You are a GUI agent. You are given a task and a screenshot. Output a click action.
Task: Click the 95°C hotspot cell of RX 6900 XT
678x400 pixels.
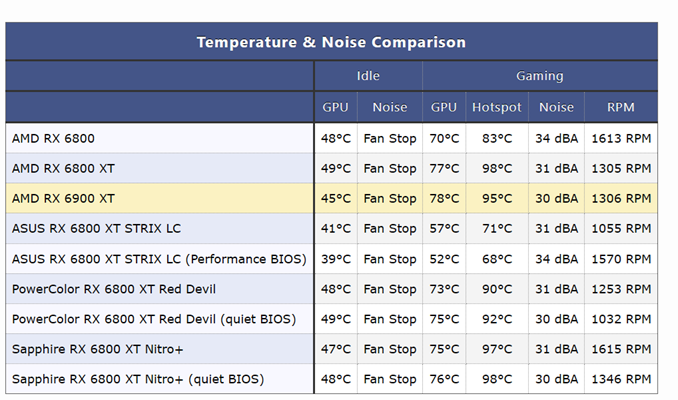[497, 198]
